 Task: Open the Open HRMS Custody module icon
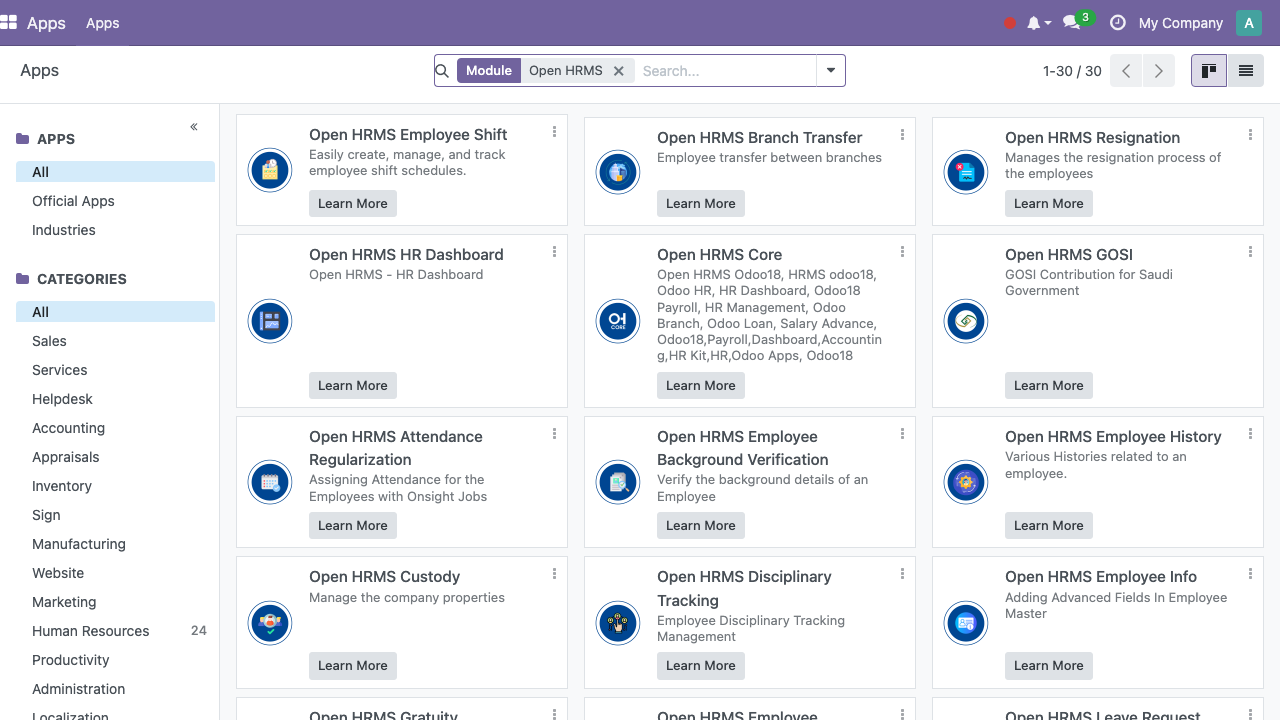[270, 623]
